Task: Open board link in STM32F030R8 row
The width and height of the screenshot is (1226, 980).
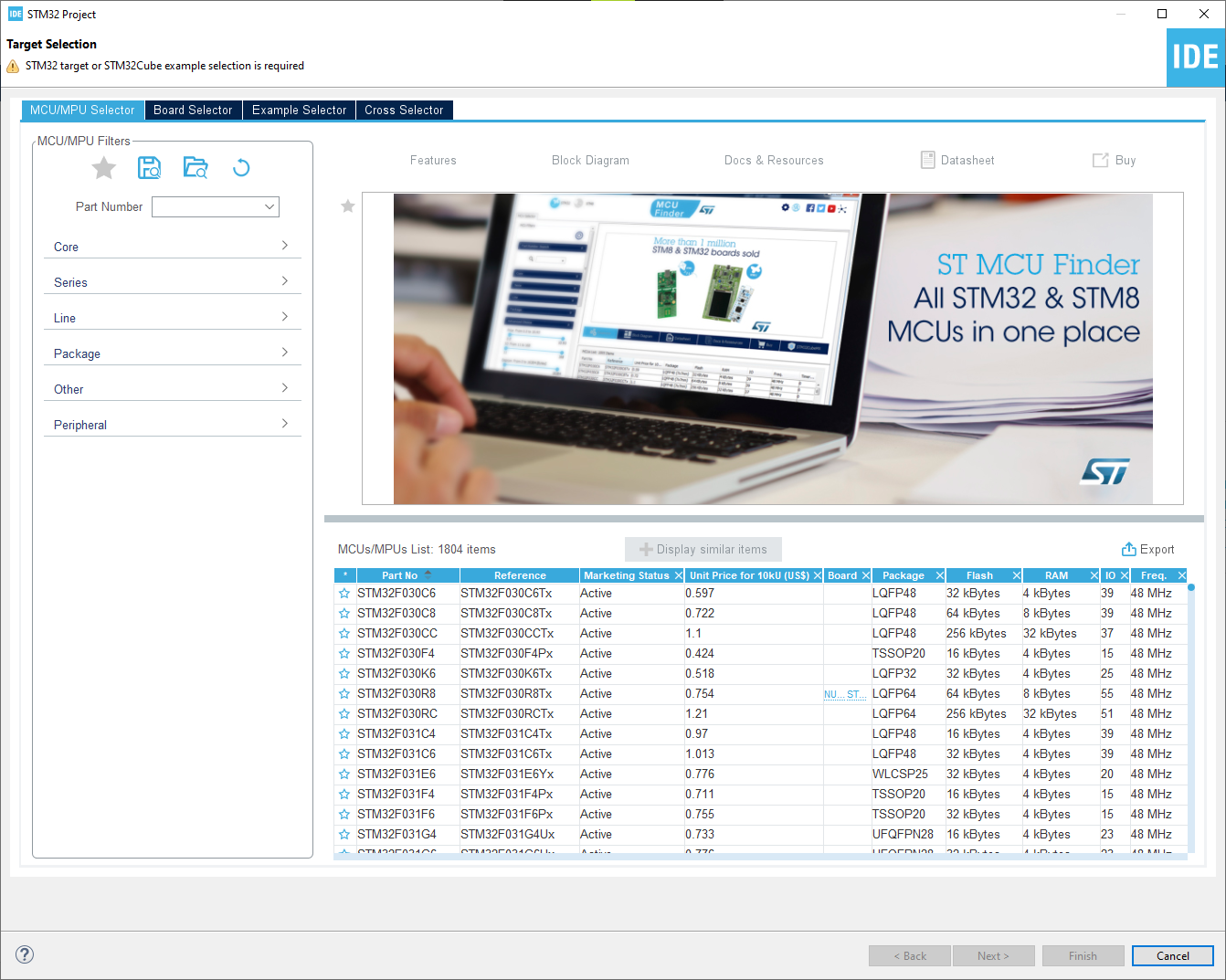Action: (x=844, y=694)
